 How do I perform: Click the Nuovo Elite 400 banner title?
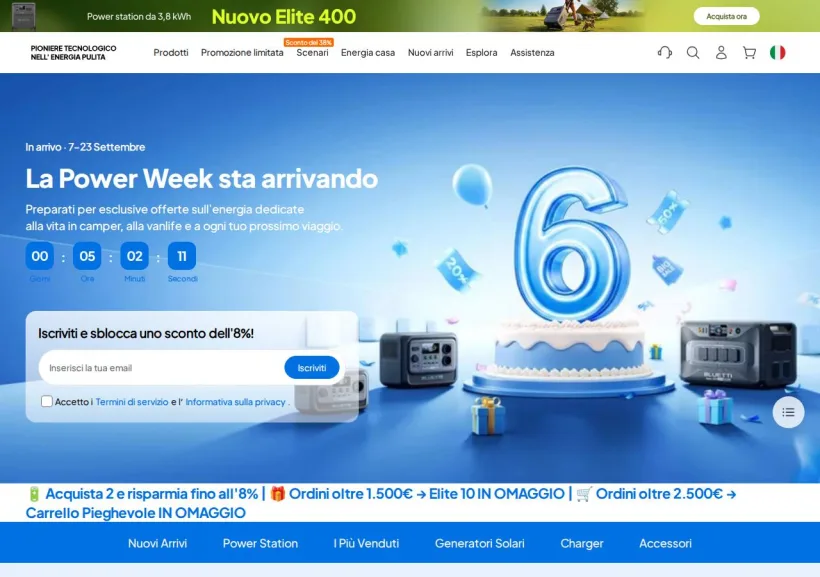284,17
